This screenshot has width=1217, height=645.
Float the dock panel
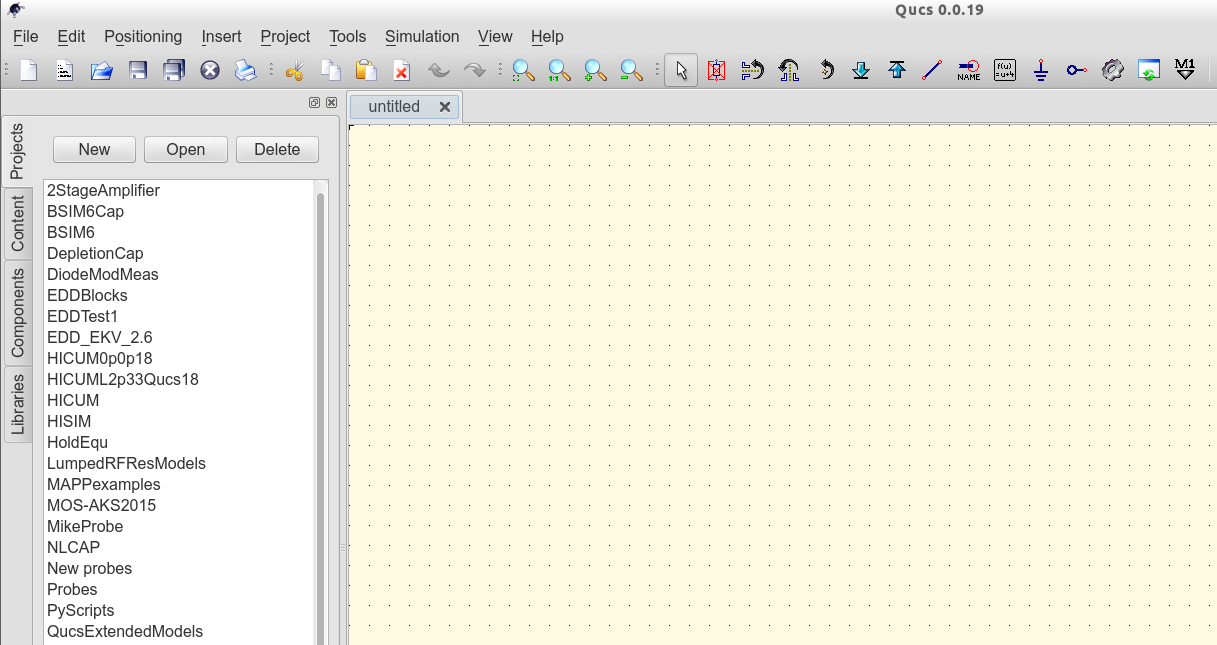tap(315, 102)
